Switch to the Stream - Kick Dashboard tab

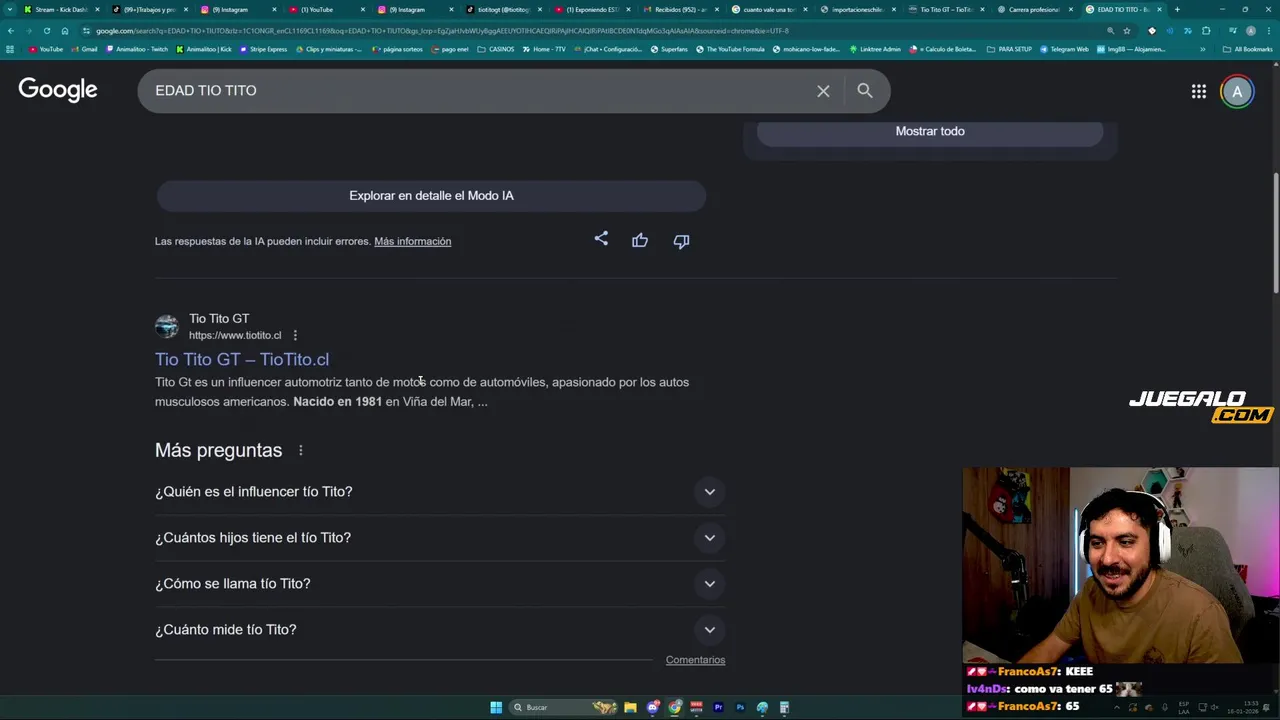tap(60, 9)
